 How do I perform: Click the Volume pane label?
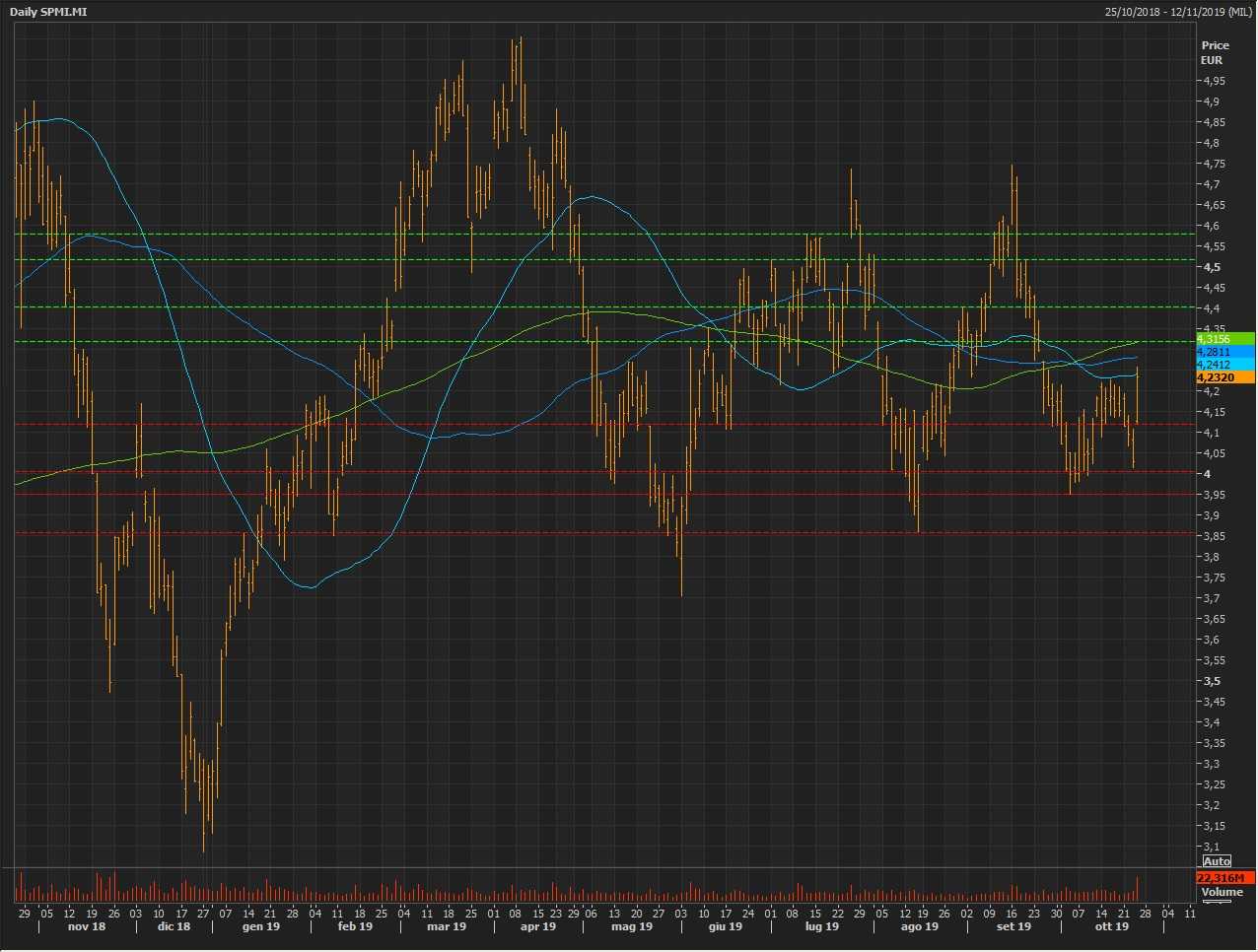coord(1222,892)
